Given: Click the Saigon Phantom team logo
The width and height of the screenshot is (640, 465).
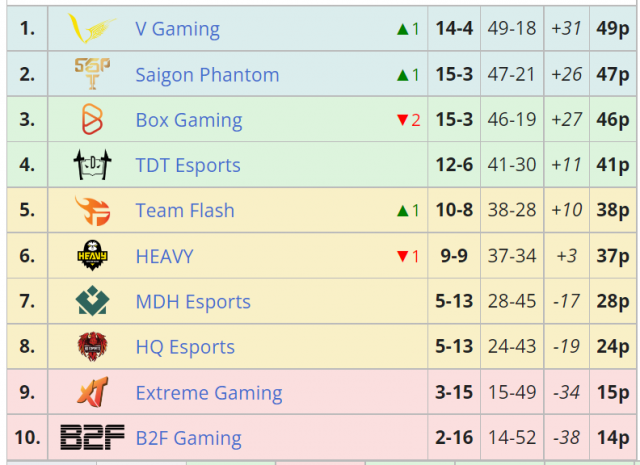Looking at the screenshot, I should pyautogui.click(x=91, y=74).
